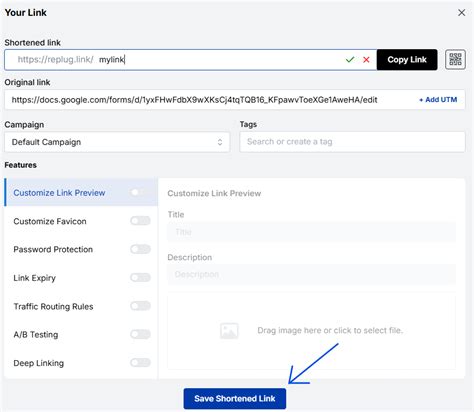The width and height of the screenshot is (474, 412).
Task: Enable the A/B Testing toggle
Action: (140, 334)
